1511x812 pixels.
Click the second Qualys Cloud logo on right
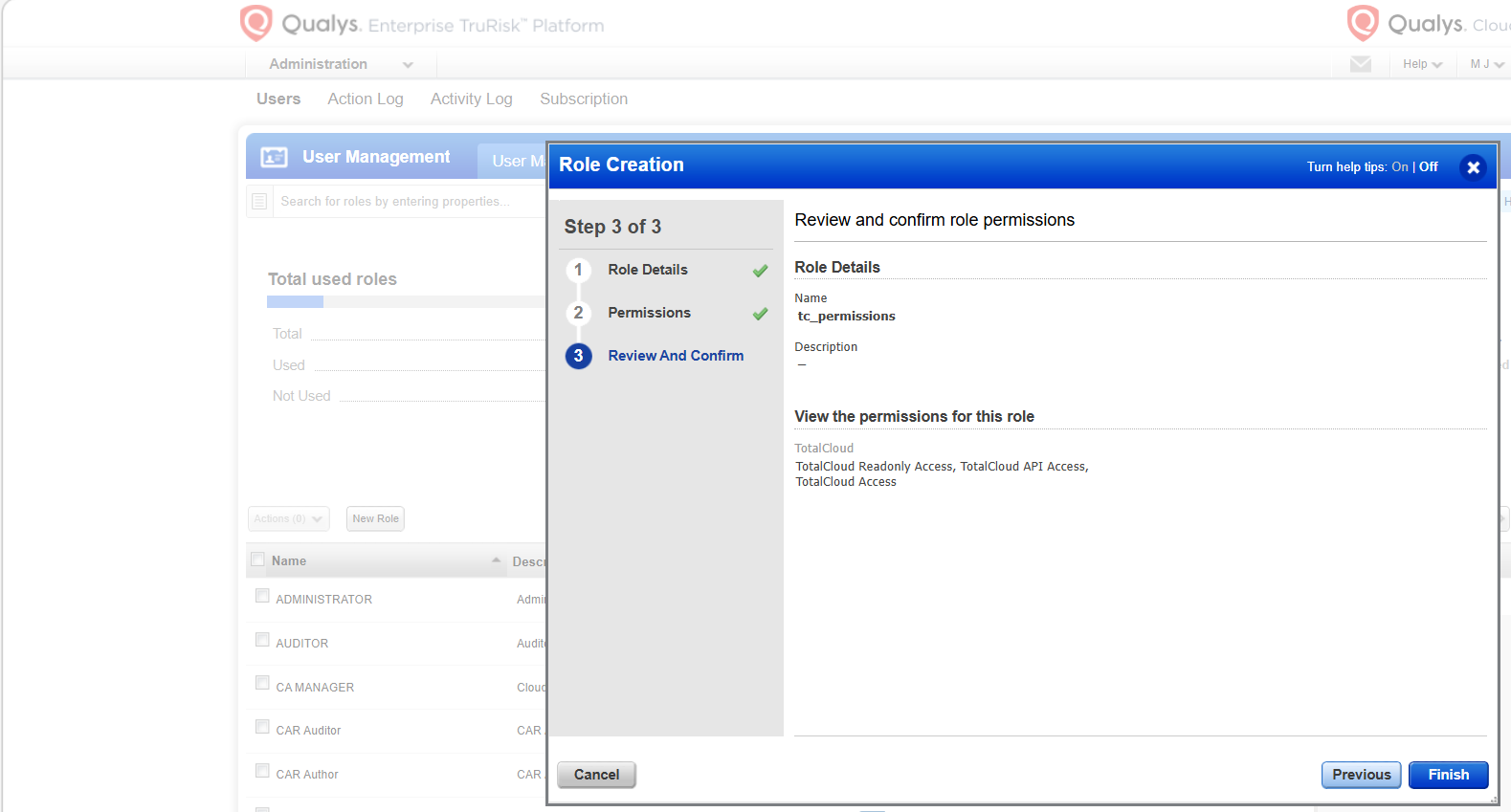[x=1428, y=23]
